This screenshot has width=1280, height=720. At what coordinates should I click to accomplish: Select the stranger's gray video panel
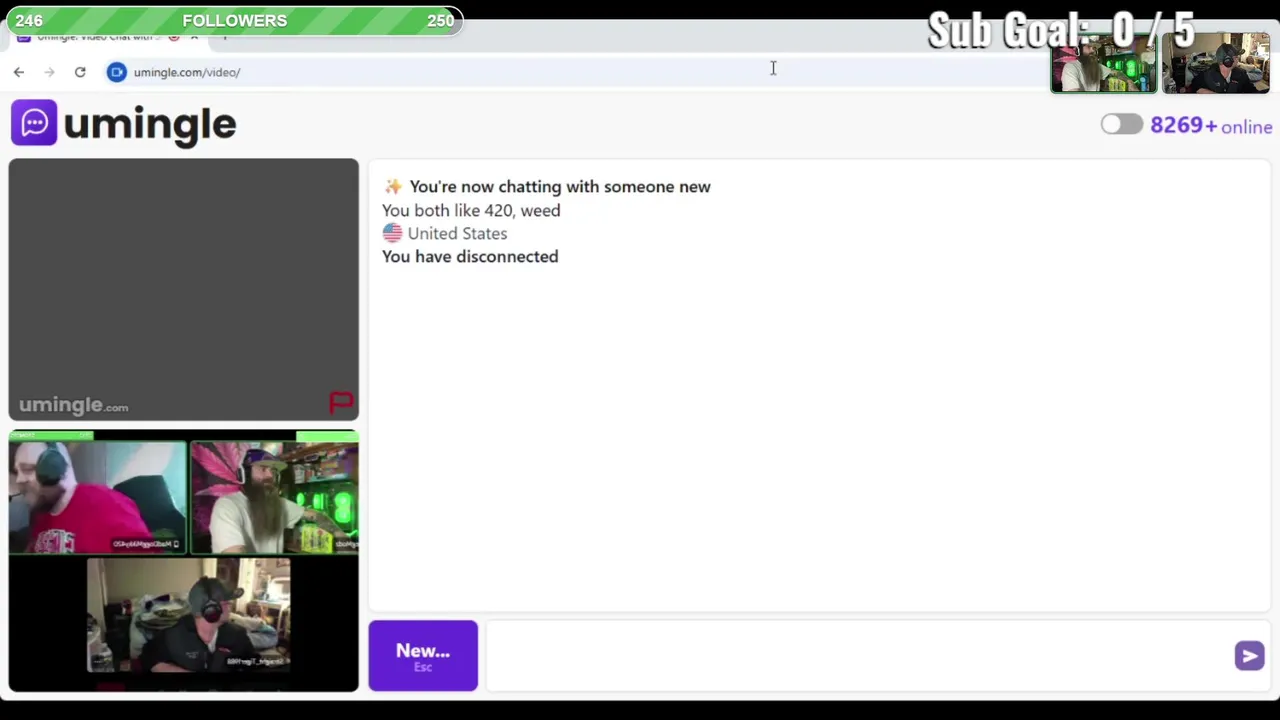click(184, 289)
